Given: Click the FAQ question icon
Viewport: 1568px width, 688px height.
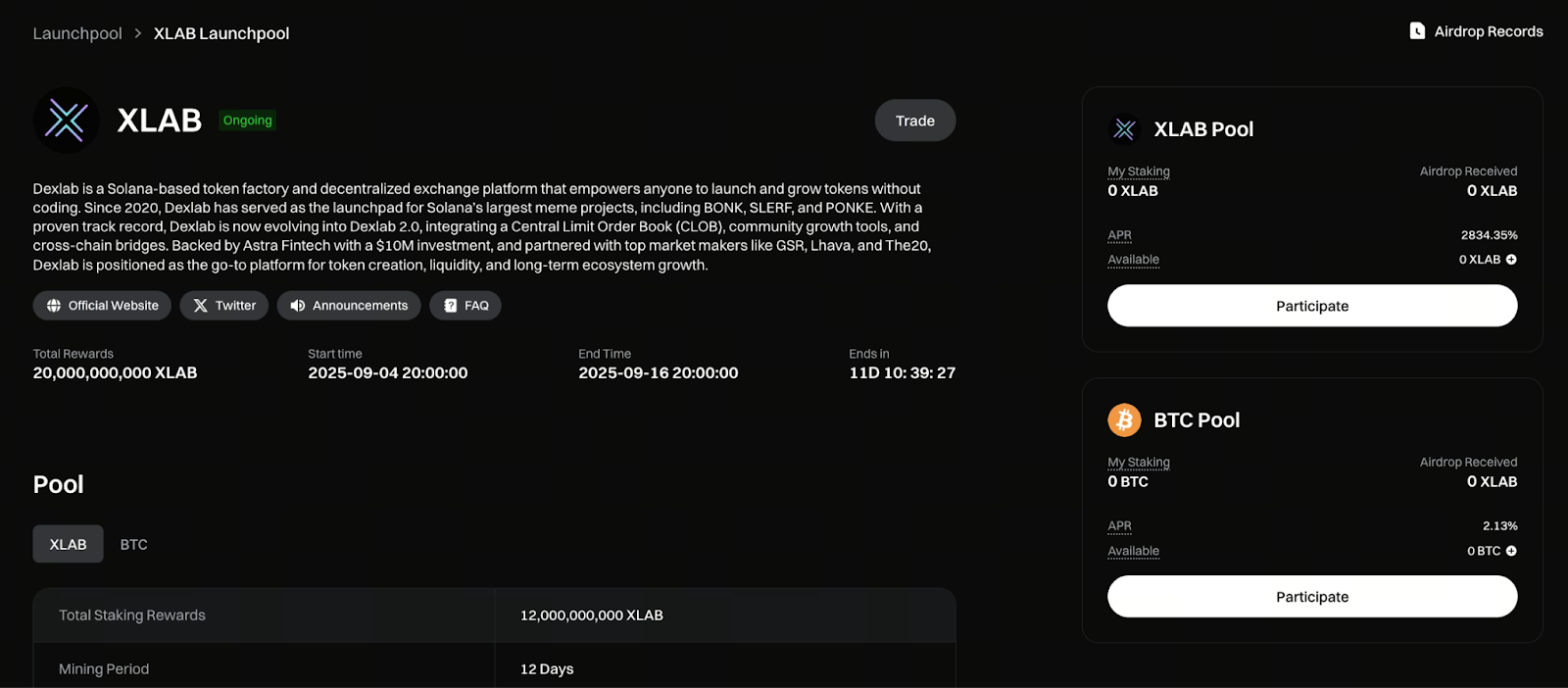Looking at the screenshot, I should [x=450, y=306].
